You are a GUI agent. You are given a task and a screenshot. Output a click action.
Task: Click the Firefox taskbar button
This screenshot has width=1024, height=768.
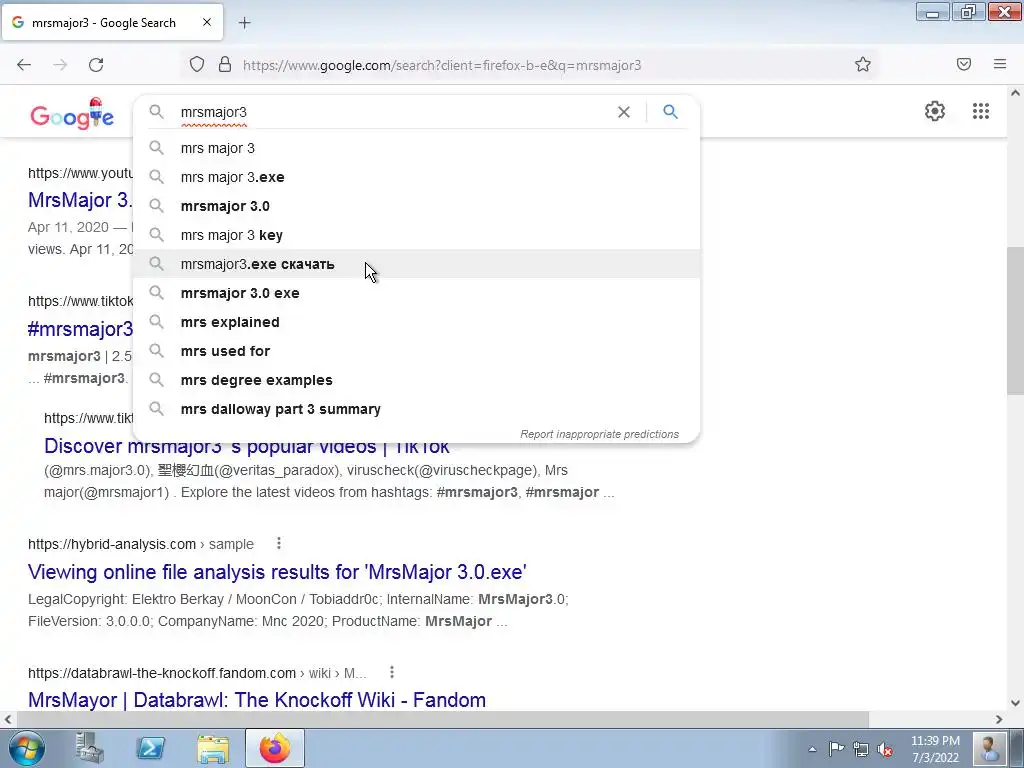(x=275, y=748)
